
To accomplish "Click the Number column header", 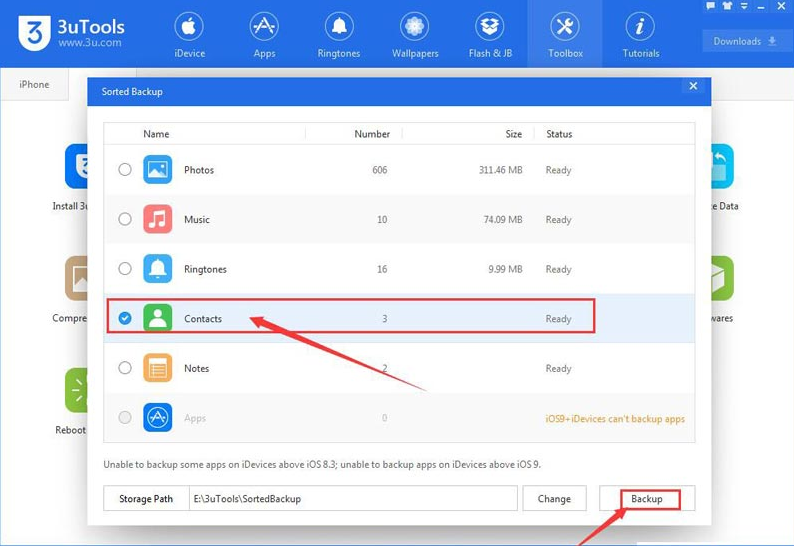I will [372, 134].
